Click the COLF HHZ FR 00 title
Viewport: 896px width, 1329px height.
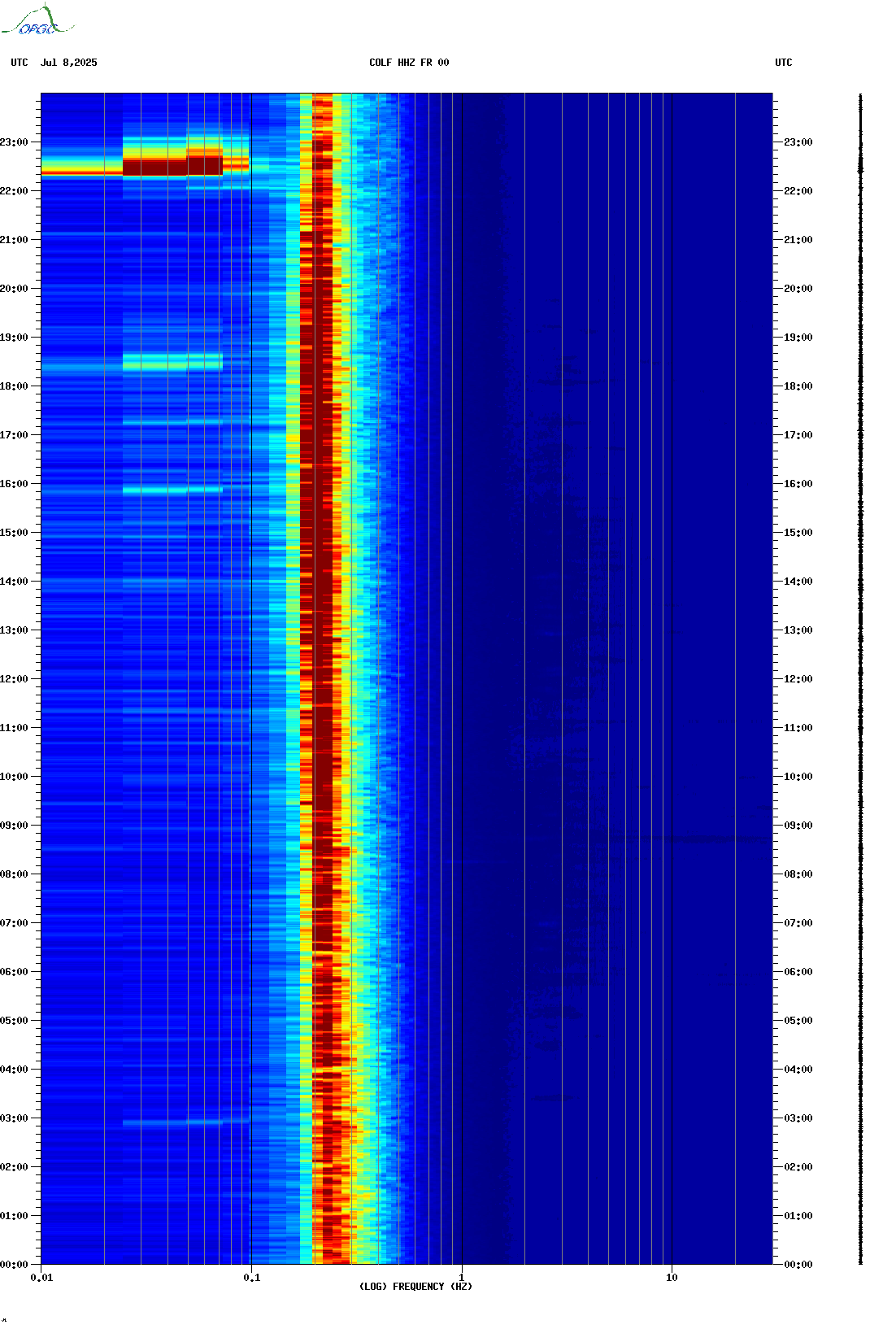[x=409, y=63]
